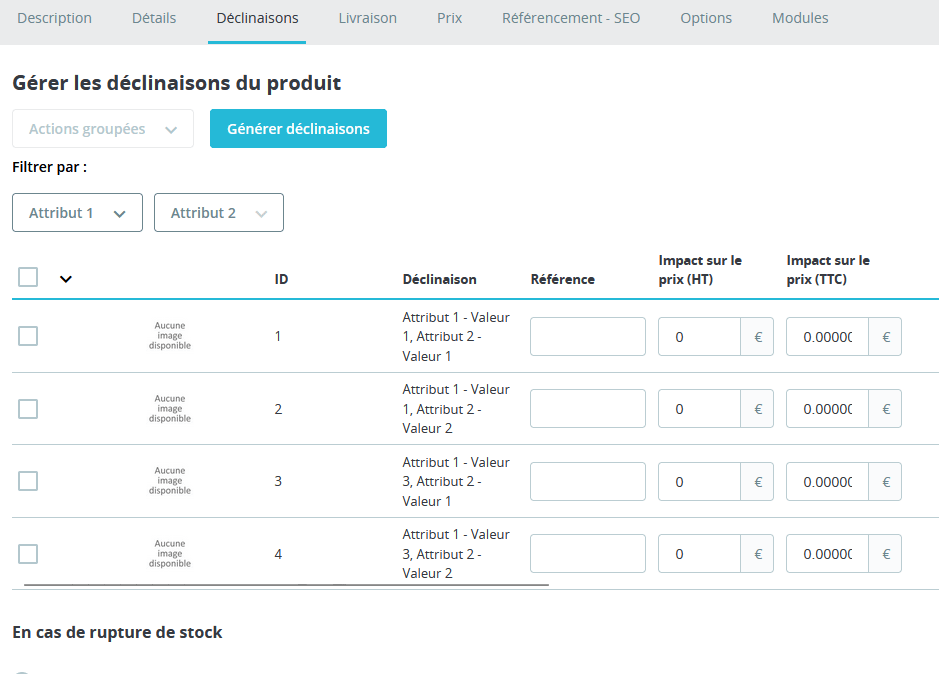
Task: Open the Attribut 2 filter dropdown
Action: (x=218, y=213)
